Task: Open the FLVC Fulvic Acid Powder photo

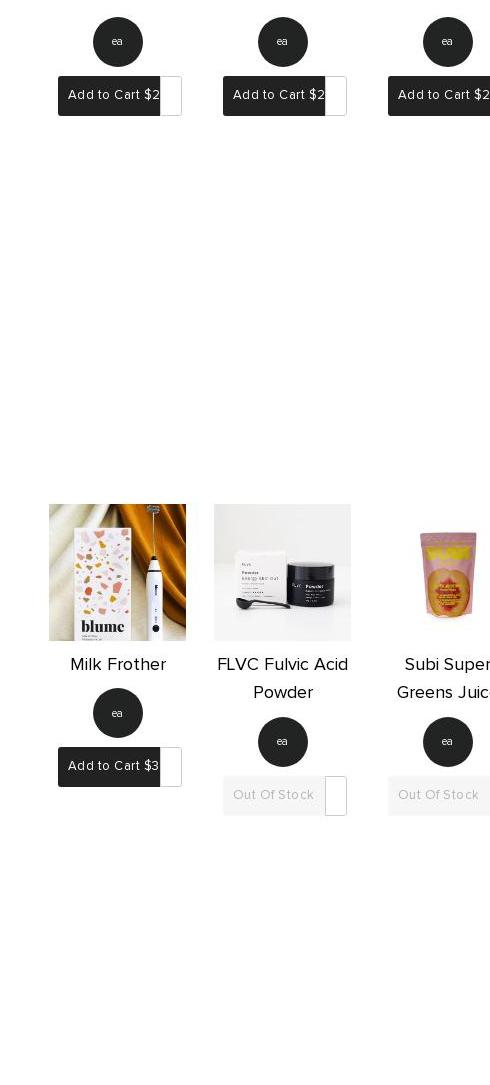Action: pos(282,572)
